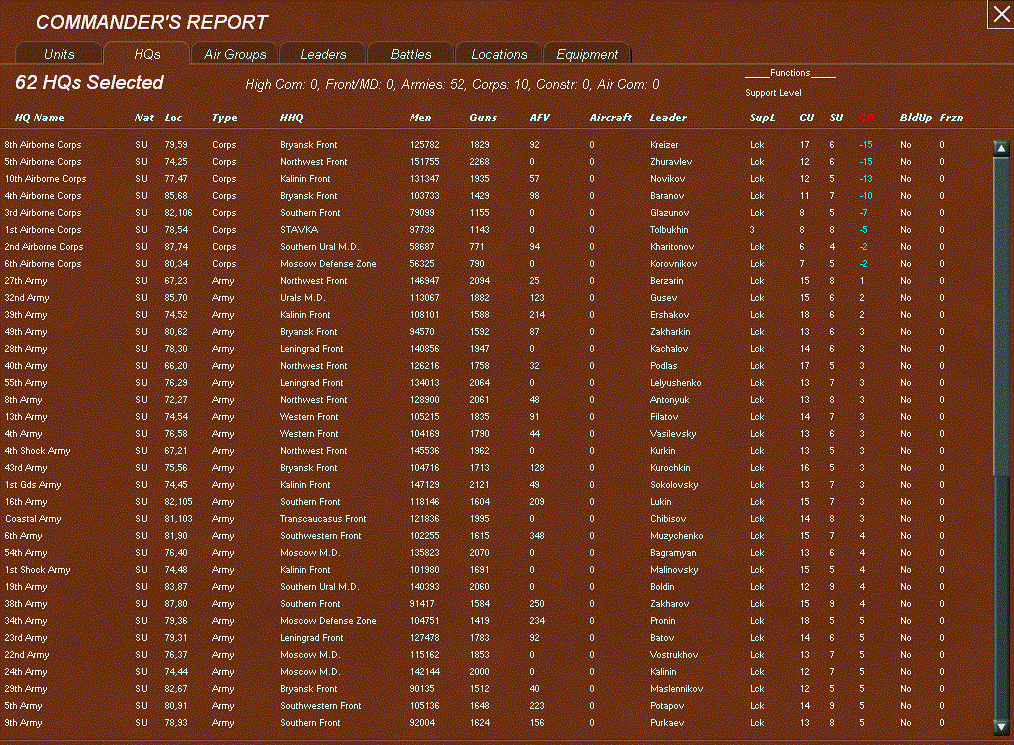Screen dimensions: 1014x745
Task: Click STAVKA in 1st Airborne Corps row
Action: (x=299, y=230)
